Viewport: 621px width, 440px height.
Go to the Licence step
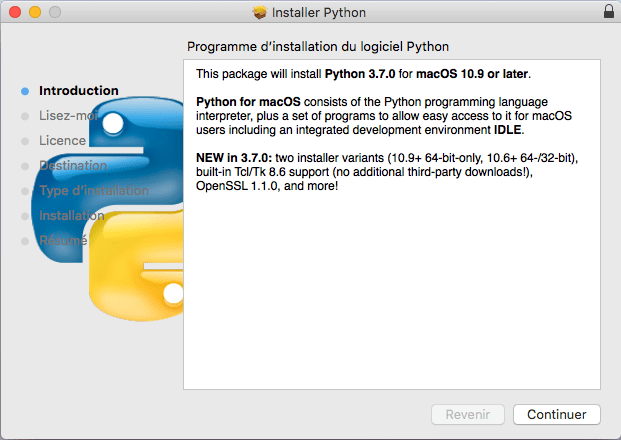click(62, 141)
